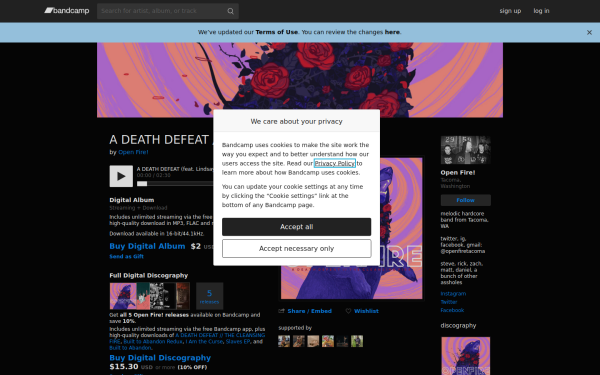The height and width of the screenshot is (375, 600).
Task: Open the band's Twitter link
Action: click(x=448, y=302)
